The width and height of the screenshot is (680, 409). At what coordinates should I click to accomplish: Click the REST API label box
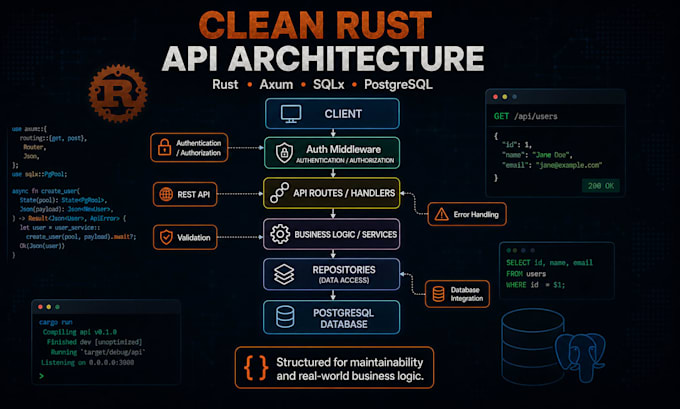point(185,194)
